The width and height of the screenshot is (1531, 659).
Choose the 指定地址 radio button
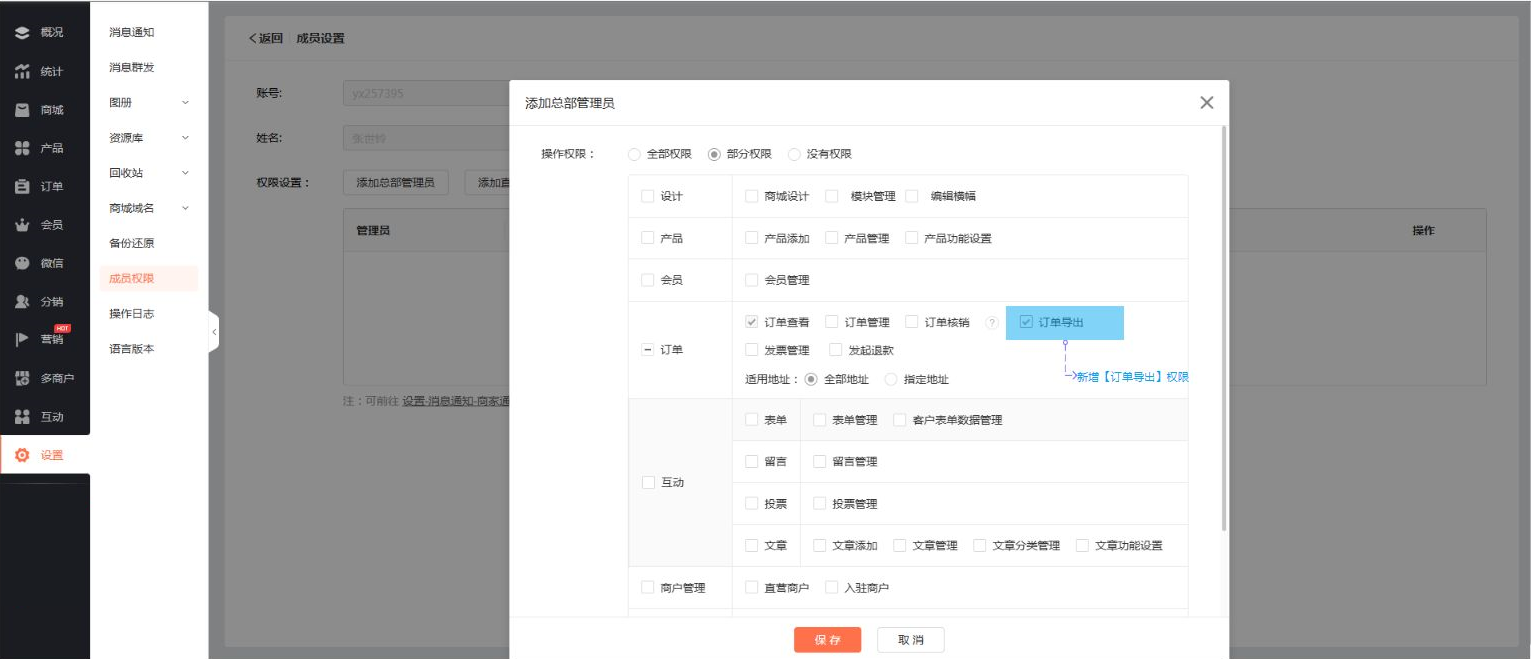point(891,380)
